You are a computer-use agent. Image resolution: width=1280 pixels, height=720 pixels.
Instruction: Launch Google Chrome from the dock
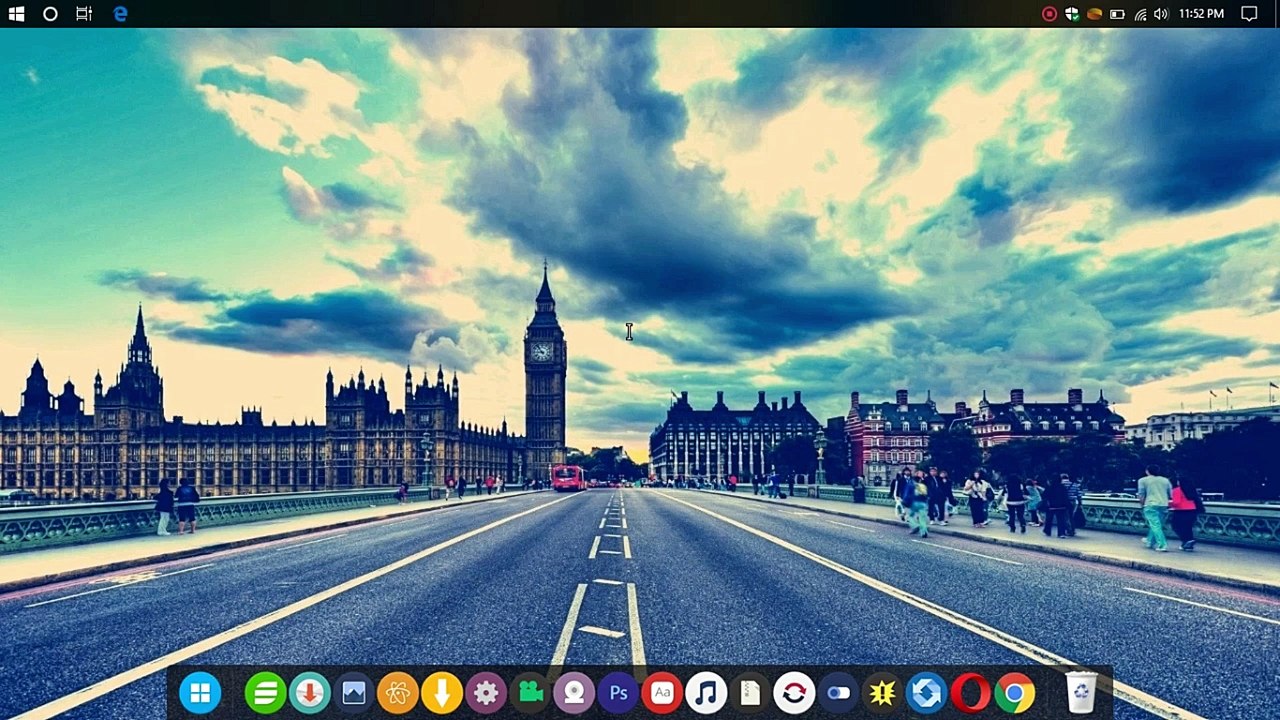click(1014, 692)
